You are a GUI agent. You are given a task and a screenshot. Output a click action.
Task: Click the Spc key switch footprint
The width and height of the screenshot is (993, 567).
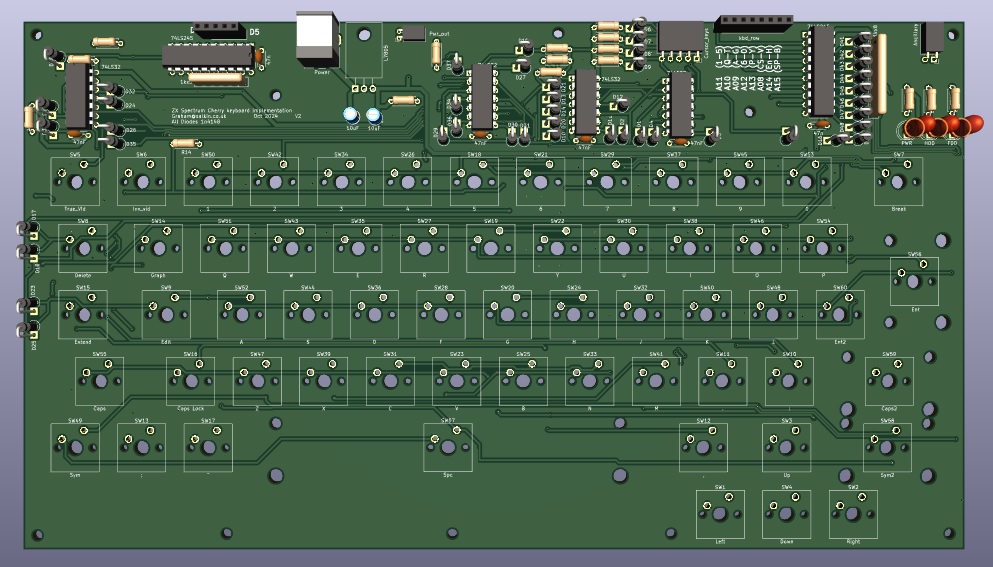pos(448,448)
